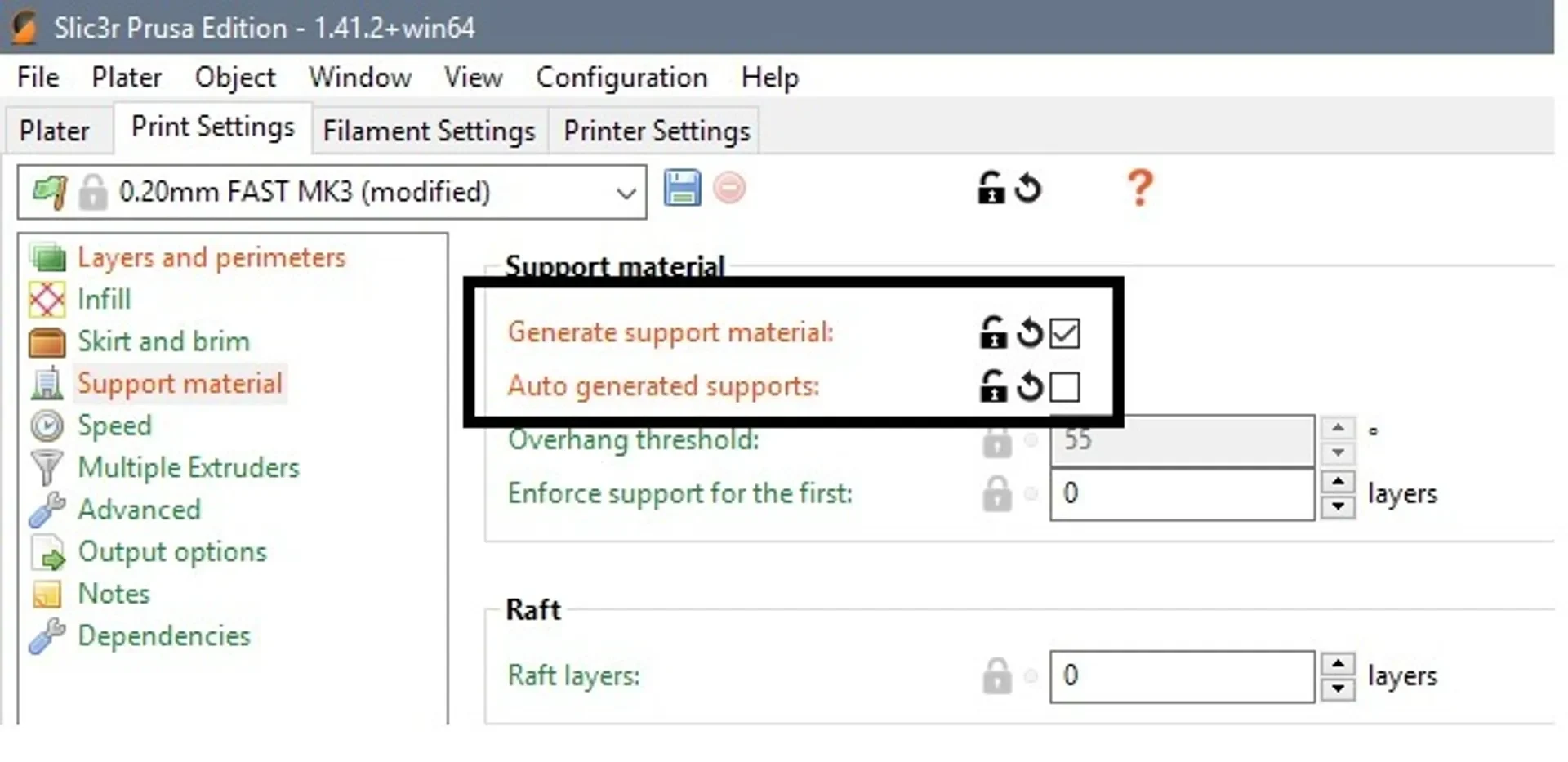Click the orange question mark help icon
This screenshot has height=762, width=1568.
(x=1140, y=188)
